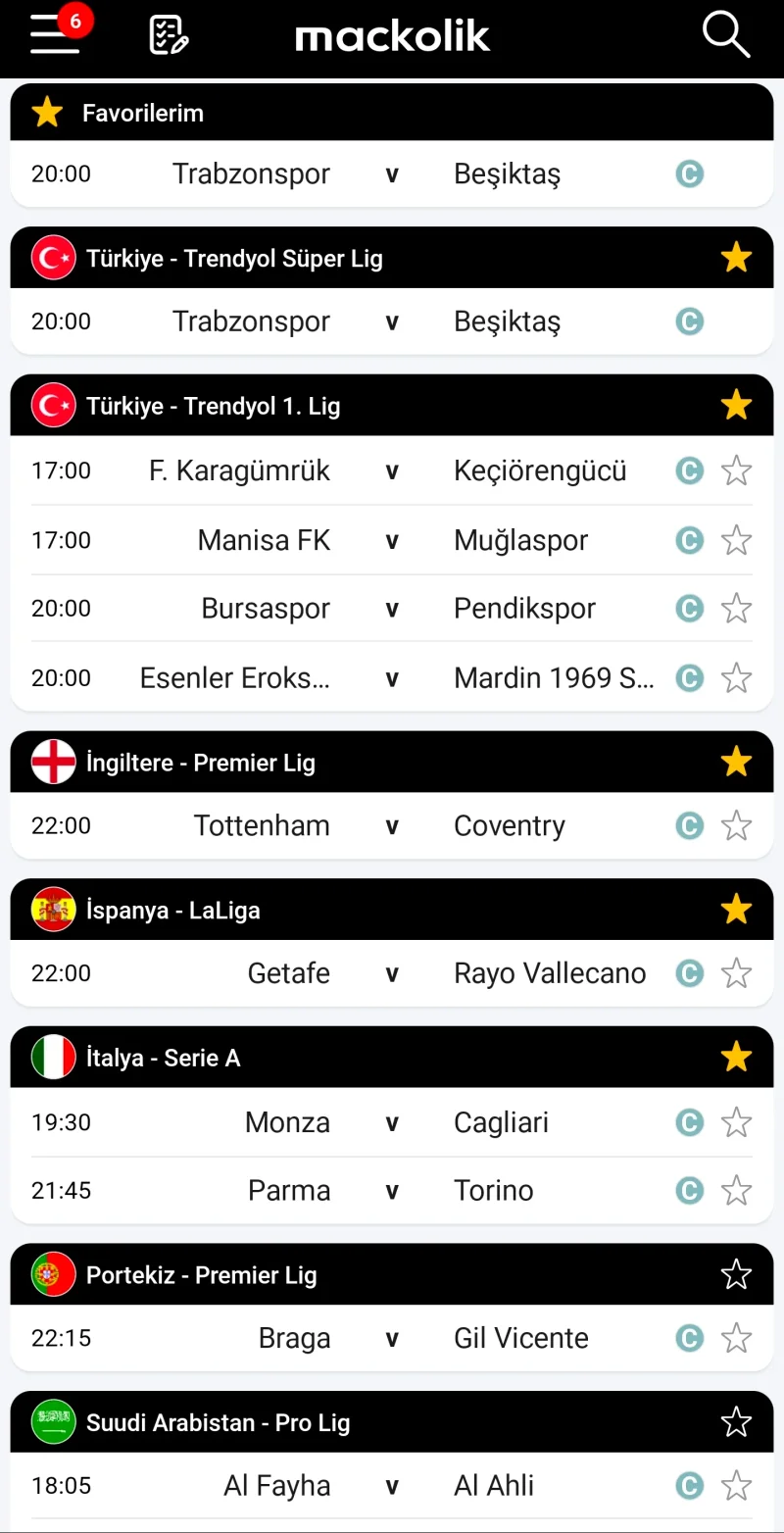Open Getafe v Rayo Vallecano match
The width and height of the screenshot is (784, 1533).
[392, 973]
